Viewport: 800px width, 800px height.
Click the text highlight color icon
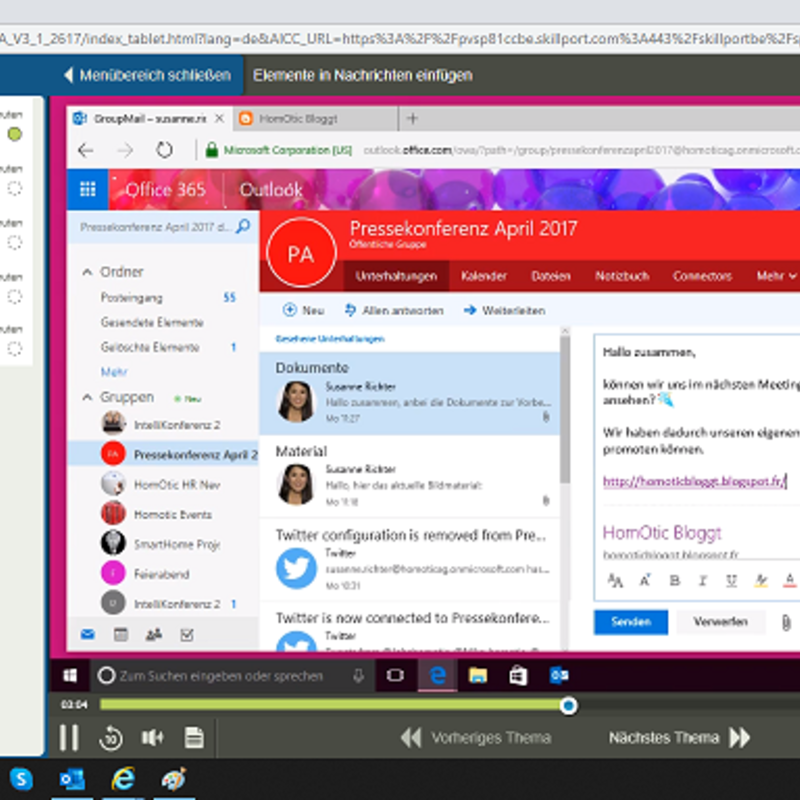(761, 580)
